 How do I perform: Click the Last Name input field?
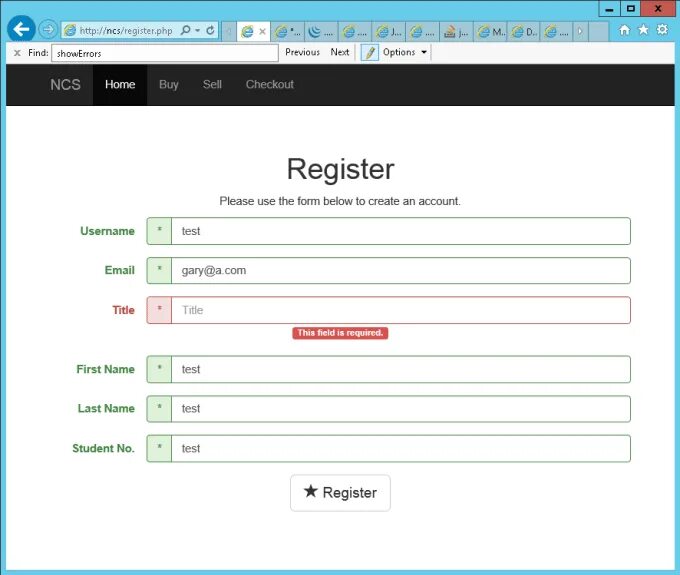tap(401, 409)
